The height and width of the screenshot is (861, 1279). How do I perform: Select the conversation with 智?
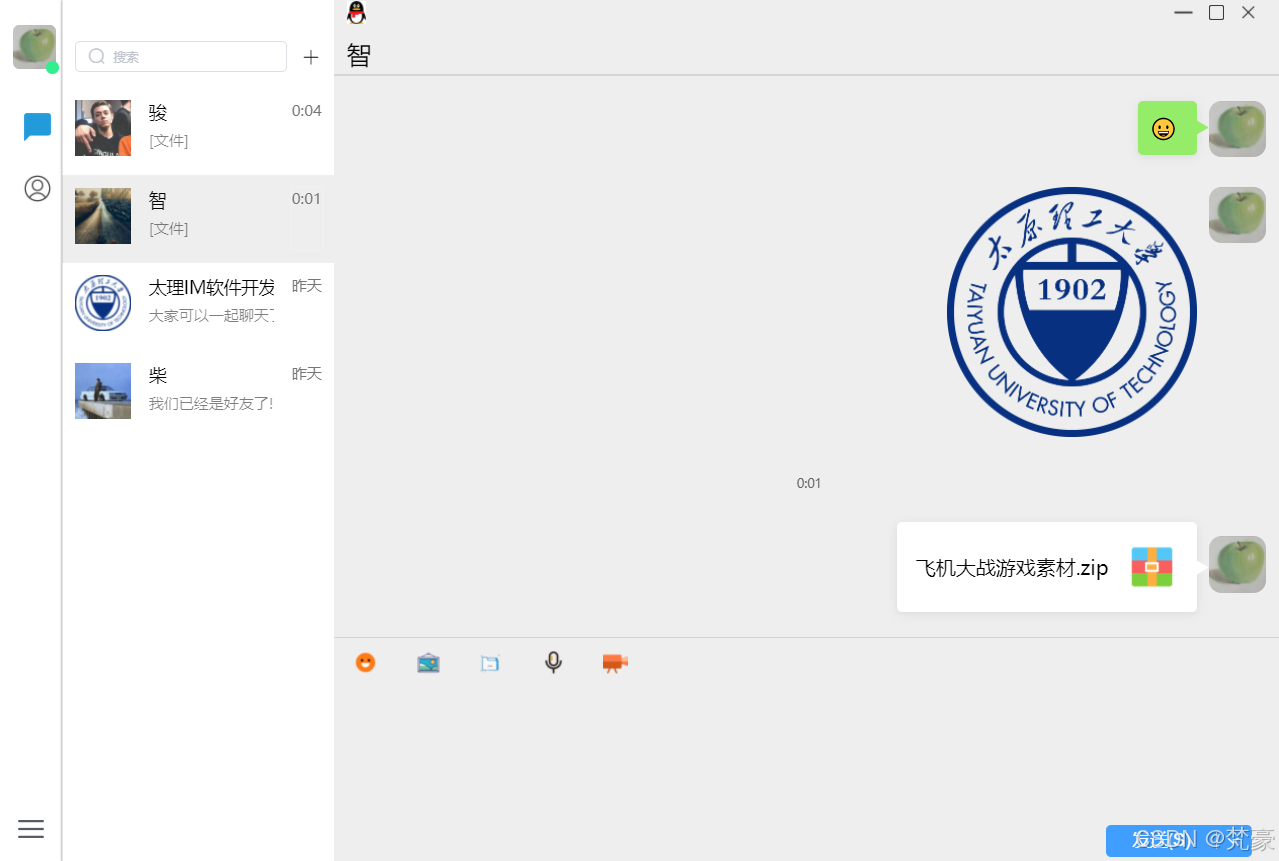tap(198, 219)
